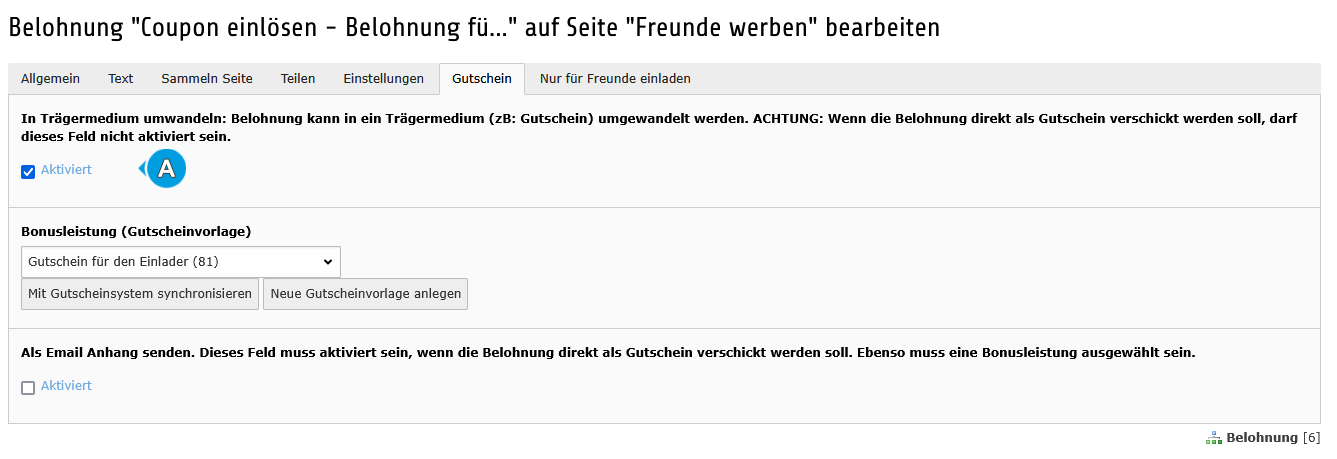Click Mit Gutscheinsystem synchronisieren button

140,294
